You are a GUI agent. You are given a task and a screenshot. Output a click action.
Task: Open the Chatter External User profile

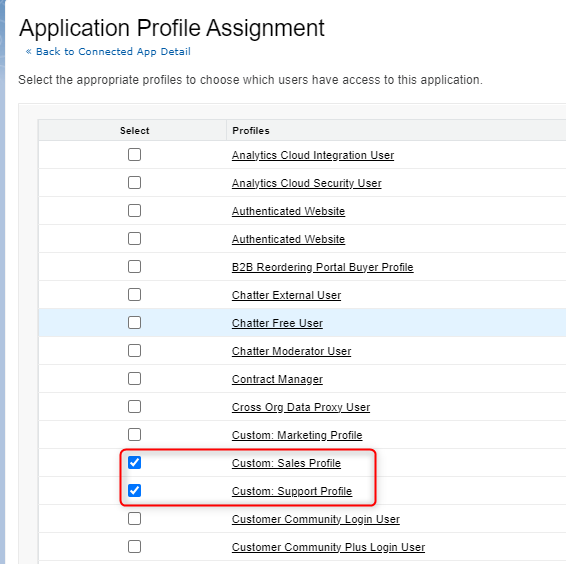(286, 295)
